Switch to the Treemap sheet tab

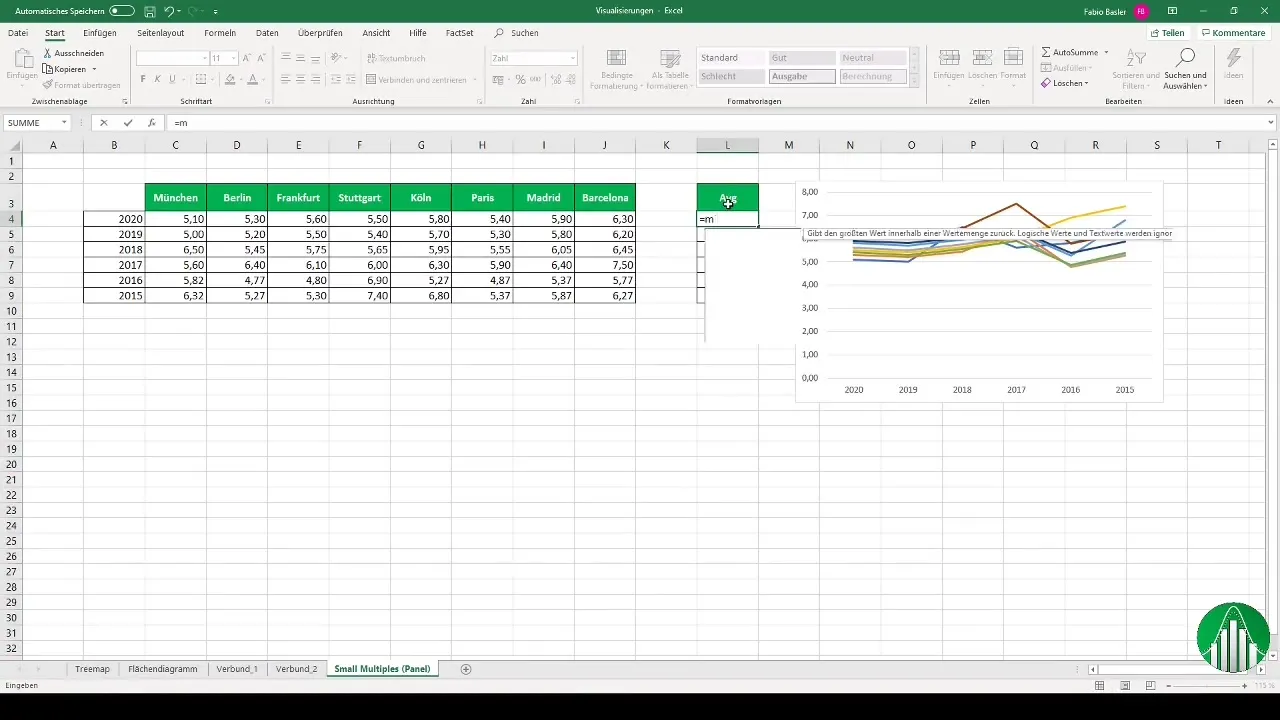pyautogui.click(x=93, y=668)
